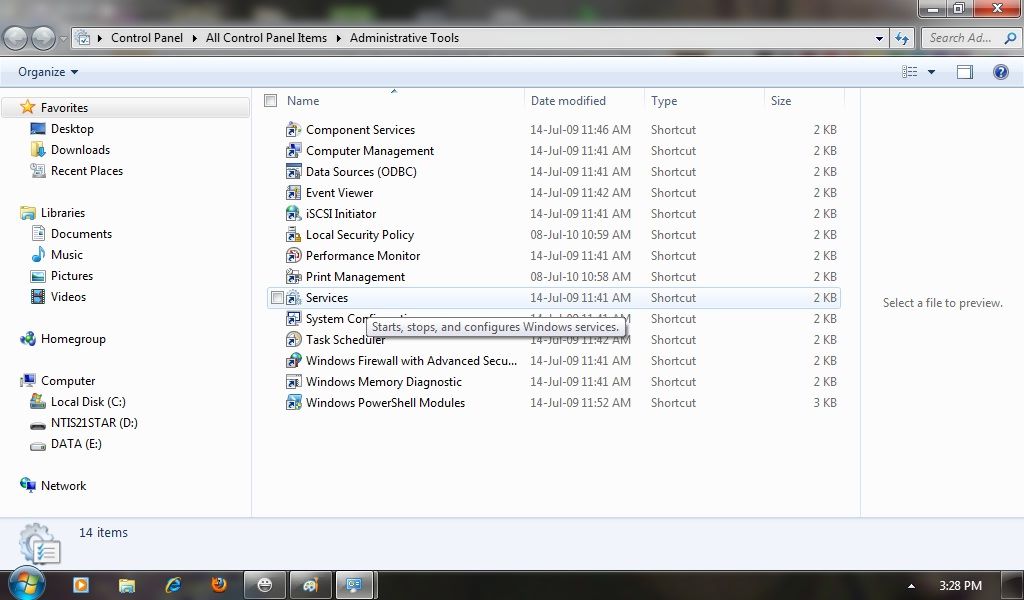Click the taskbar clock showing 3:28 PM
Screen dimensions: 1024x600
click(960, 586)
